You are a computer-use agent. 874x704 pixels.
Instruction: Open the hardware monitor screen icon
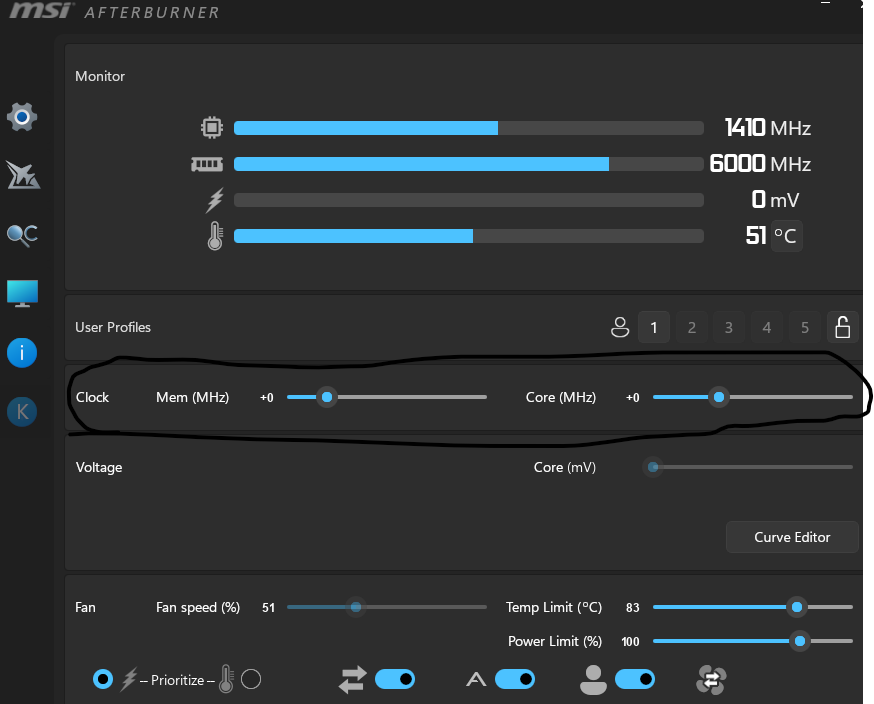point(22,294)
